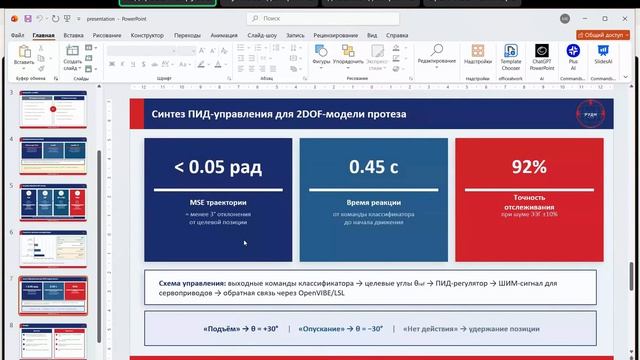Toggle bold Ж formatting

112,64
